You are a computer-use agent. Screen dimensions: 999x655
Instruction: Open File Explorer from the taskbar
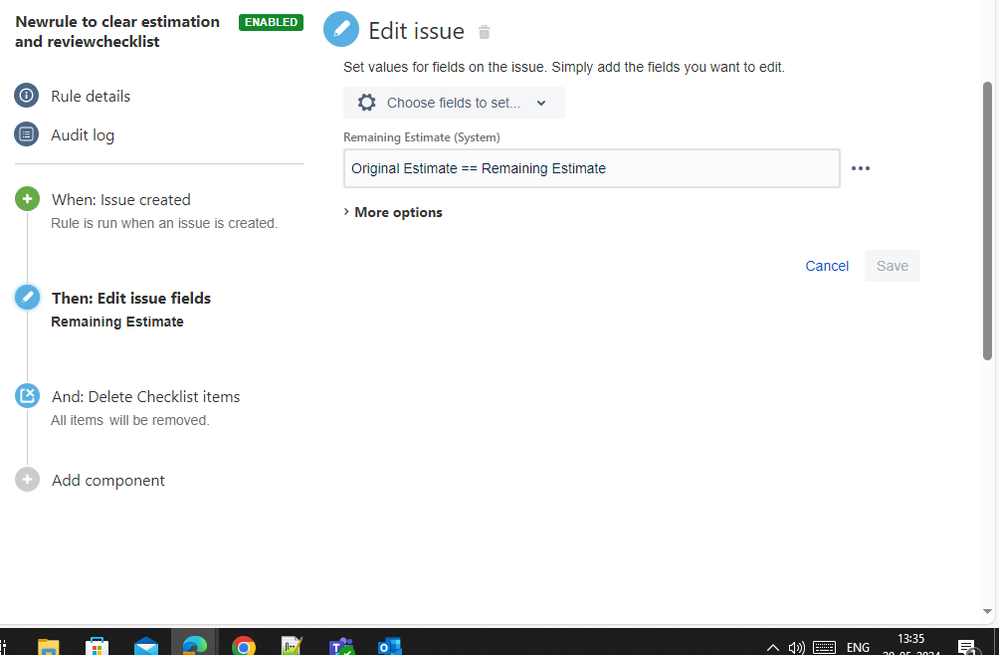pyautogui.click(x=48, y=646)
